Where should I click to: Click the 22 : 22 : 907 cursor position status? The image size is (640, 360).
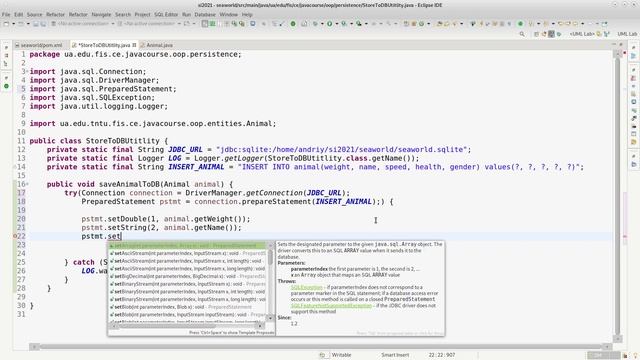[x=442, y=355]
